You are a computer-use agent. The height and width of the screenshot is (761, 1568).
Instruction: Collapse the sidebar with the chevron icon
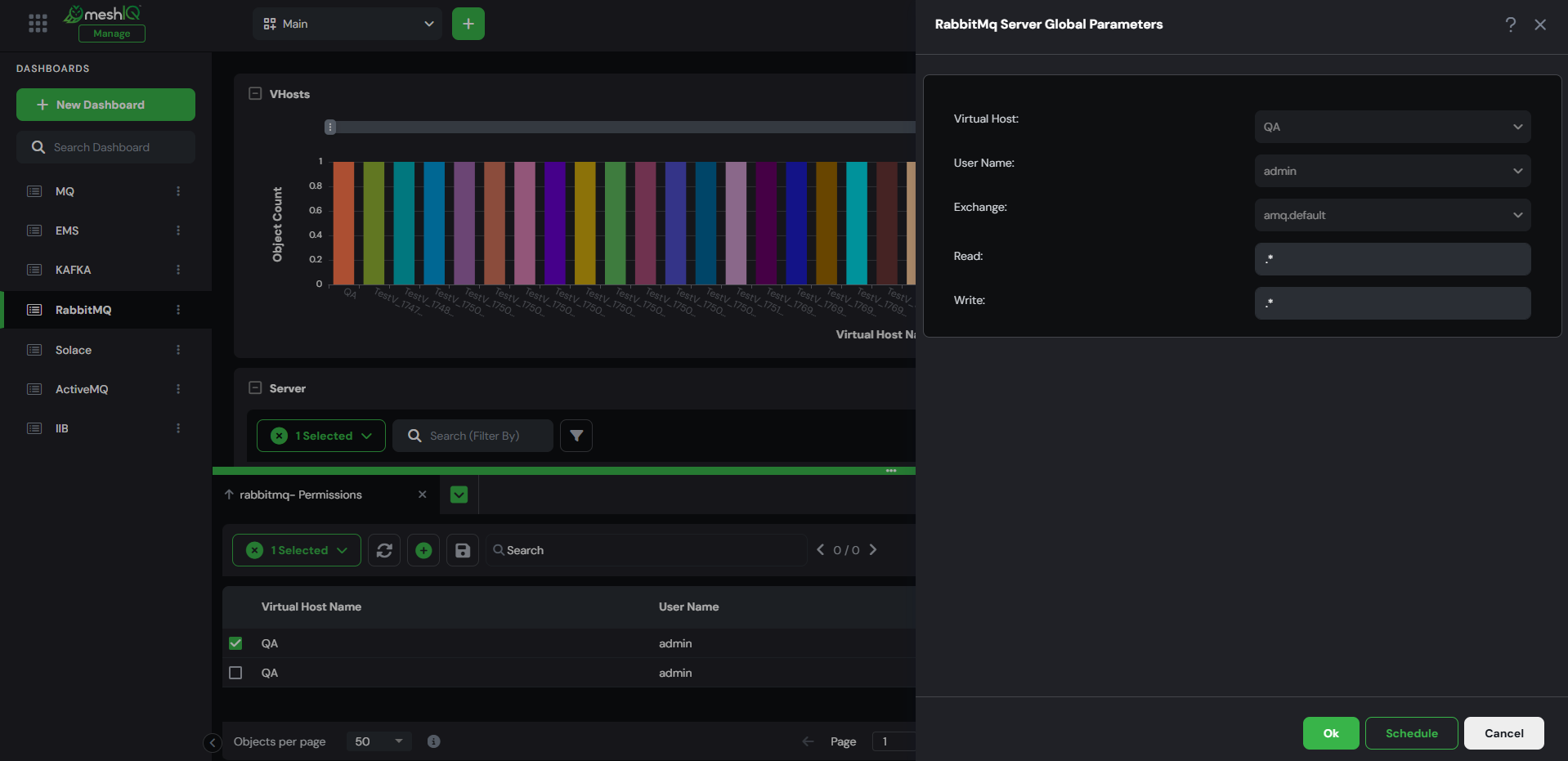(x=213, y=742)
